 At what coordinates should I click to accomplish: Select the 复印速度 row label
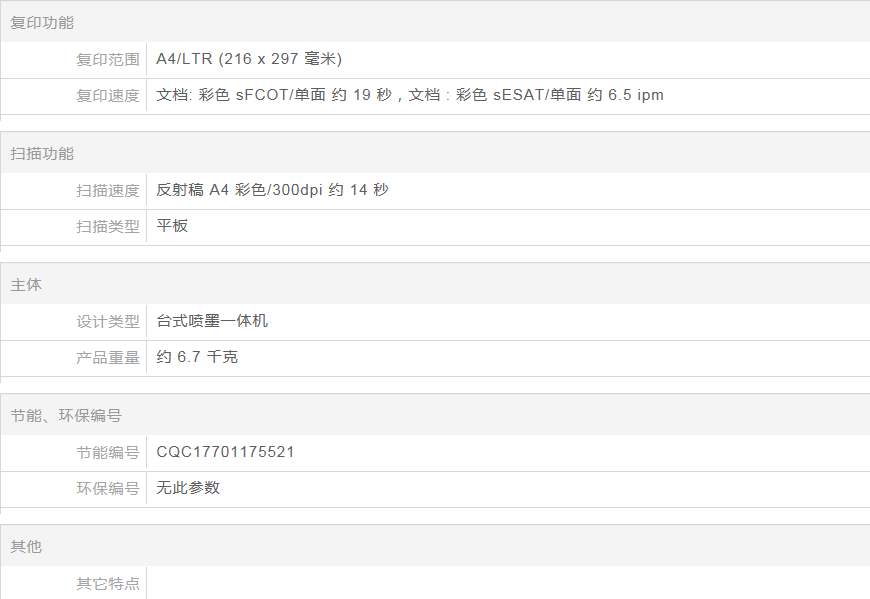108,96
